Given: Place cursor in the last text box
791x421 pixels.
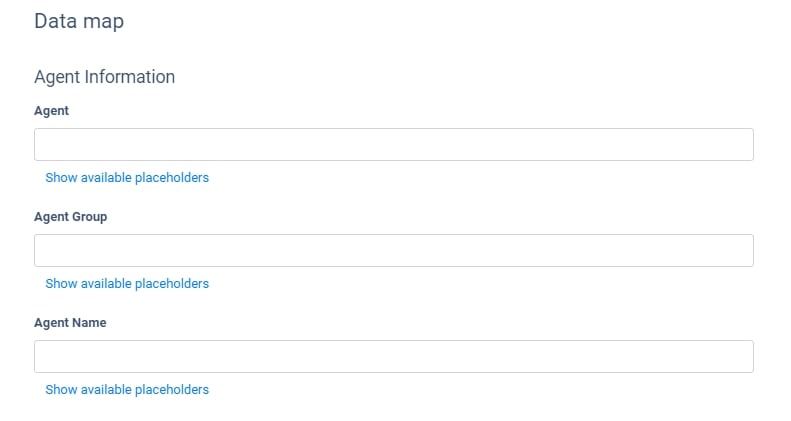Looking at the screenshot, I should tap(393, 356).
